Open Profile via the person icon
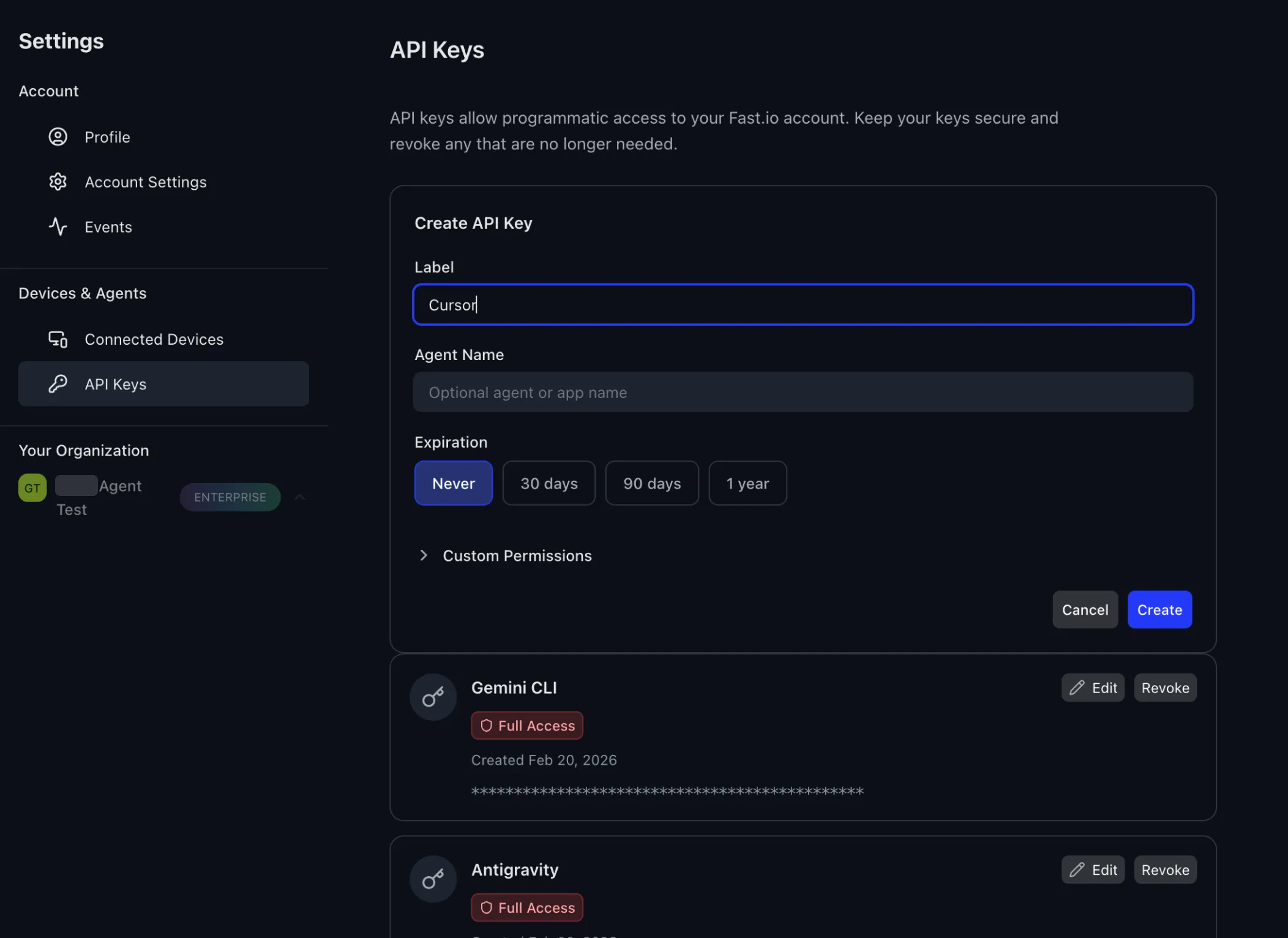The width and height of the screenshot is (1288, 938). (58, 137)
